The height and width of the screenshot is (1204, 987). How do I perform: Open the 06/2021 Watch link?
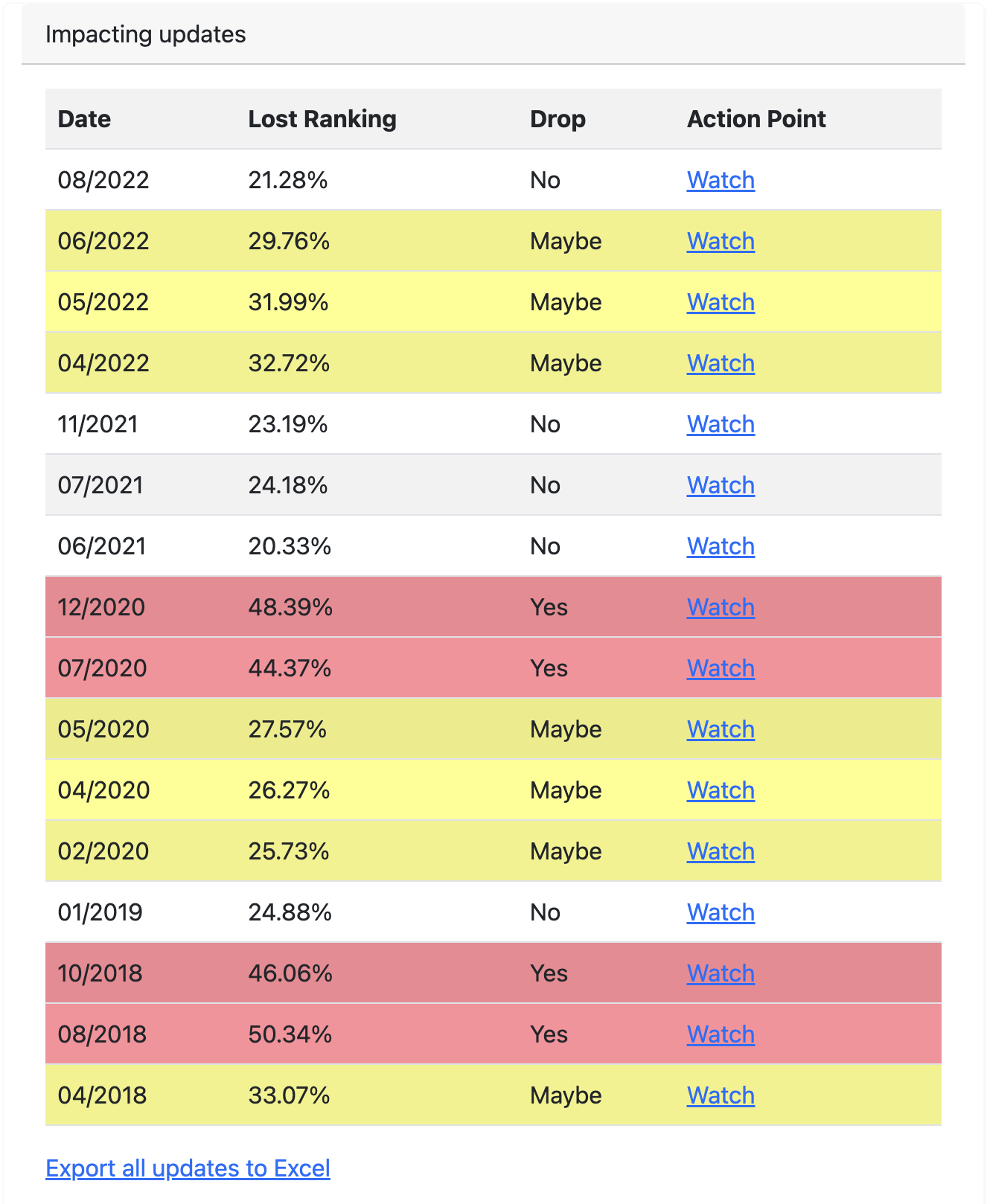[721, 546]
